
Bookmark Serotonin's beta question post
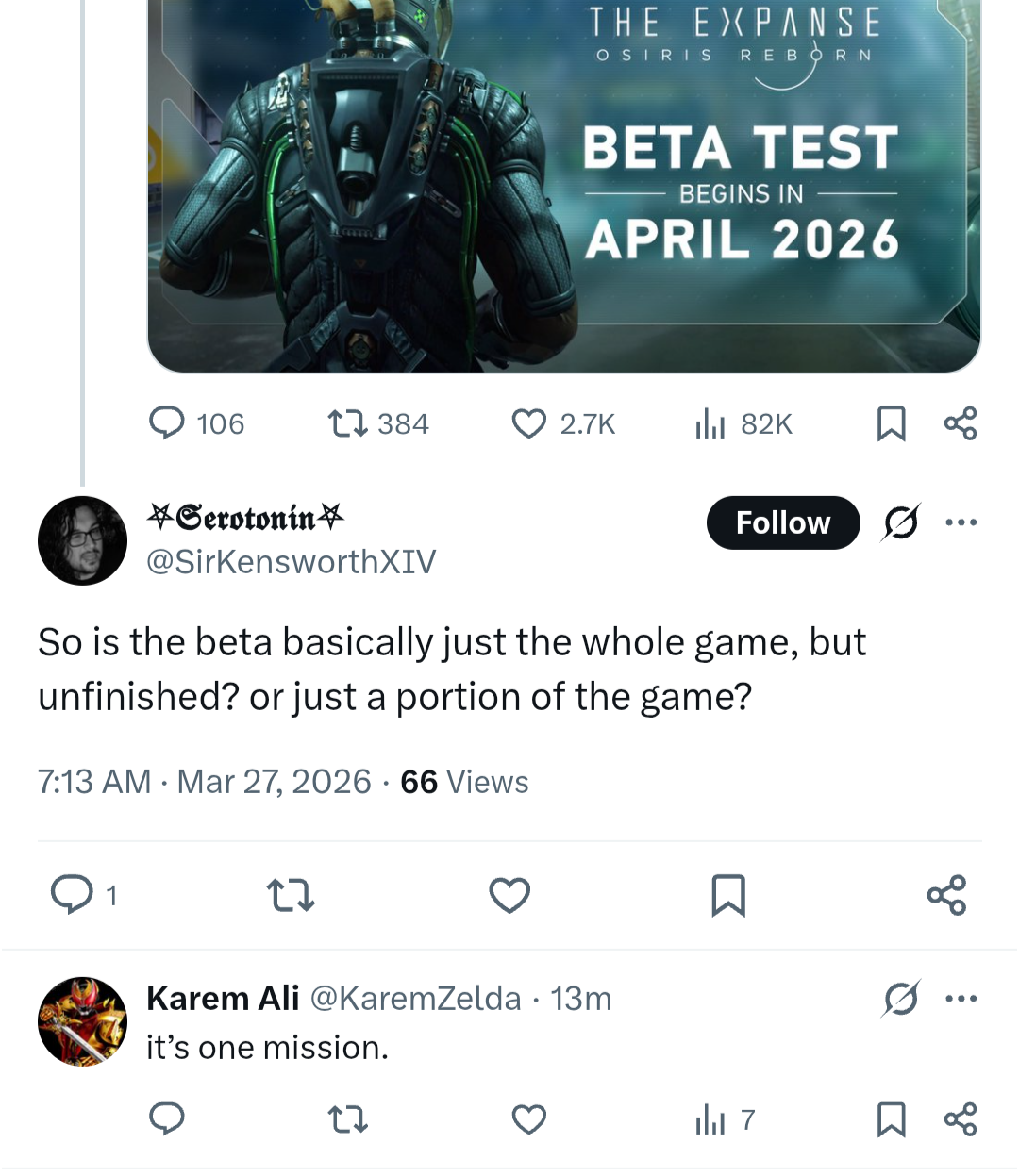[x=727, y=894]
